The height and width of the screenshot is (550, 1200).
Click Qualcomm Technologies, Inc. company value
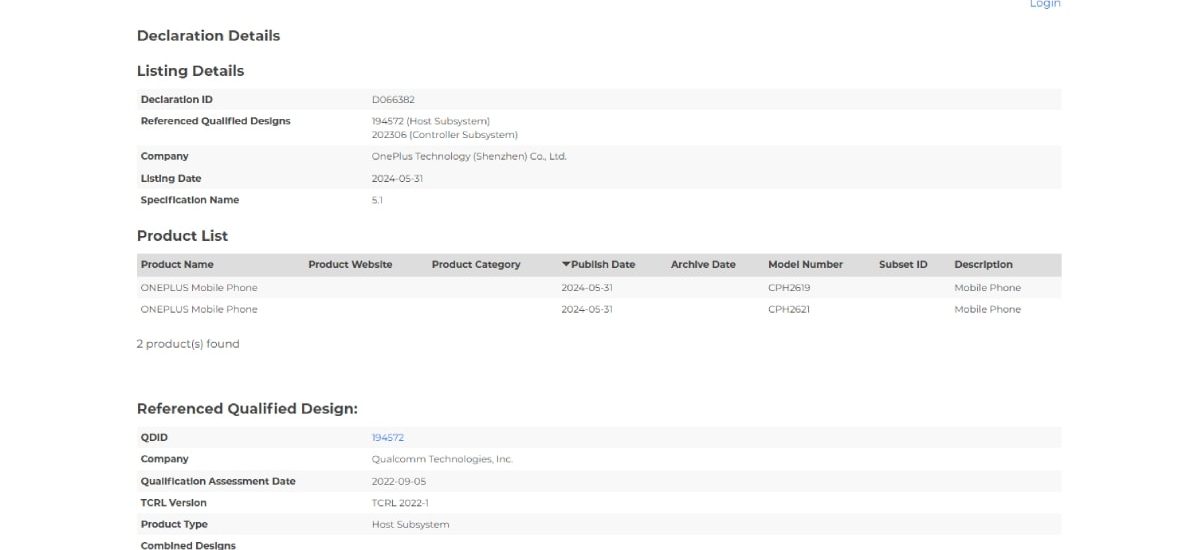(x=442, y=460)
